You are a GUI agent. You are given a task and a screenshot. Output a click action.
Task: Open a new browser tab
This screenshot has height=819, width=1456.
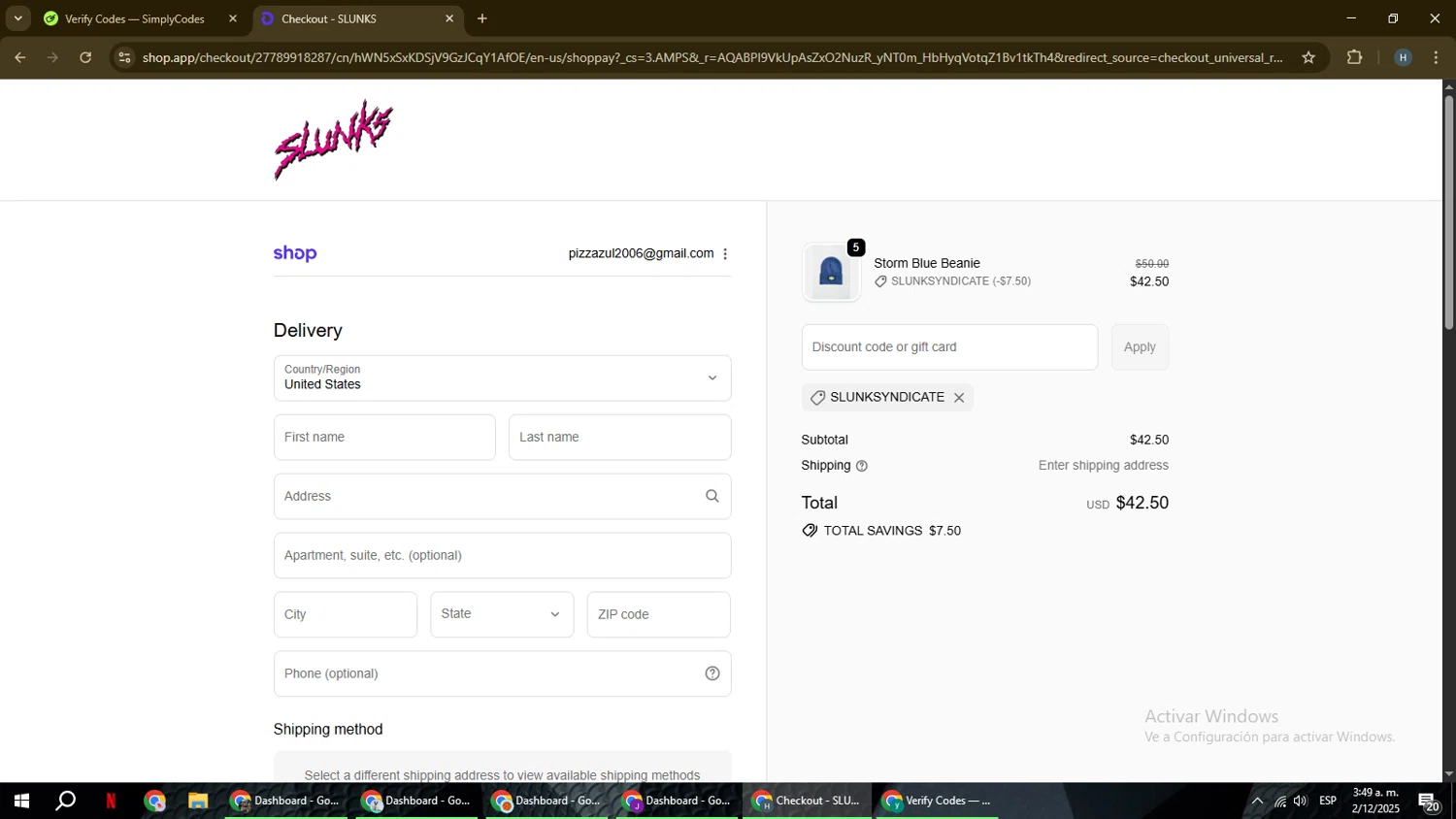click(x=482, y=18)
